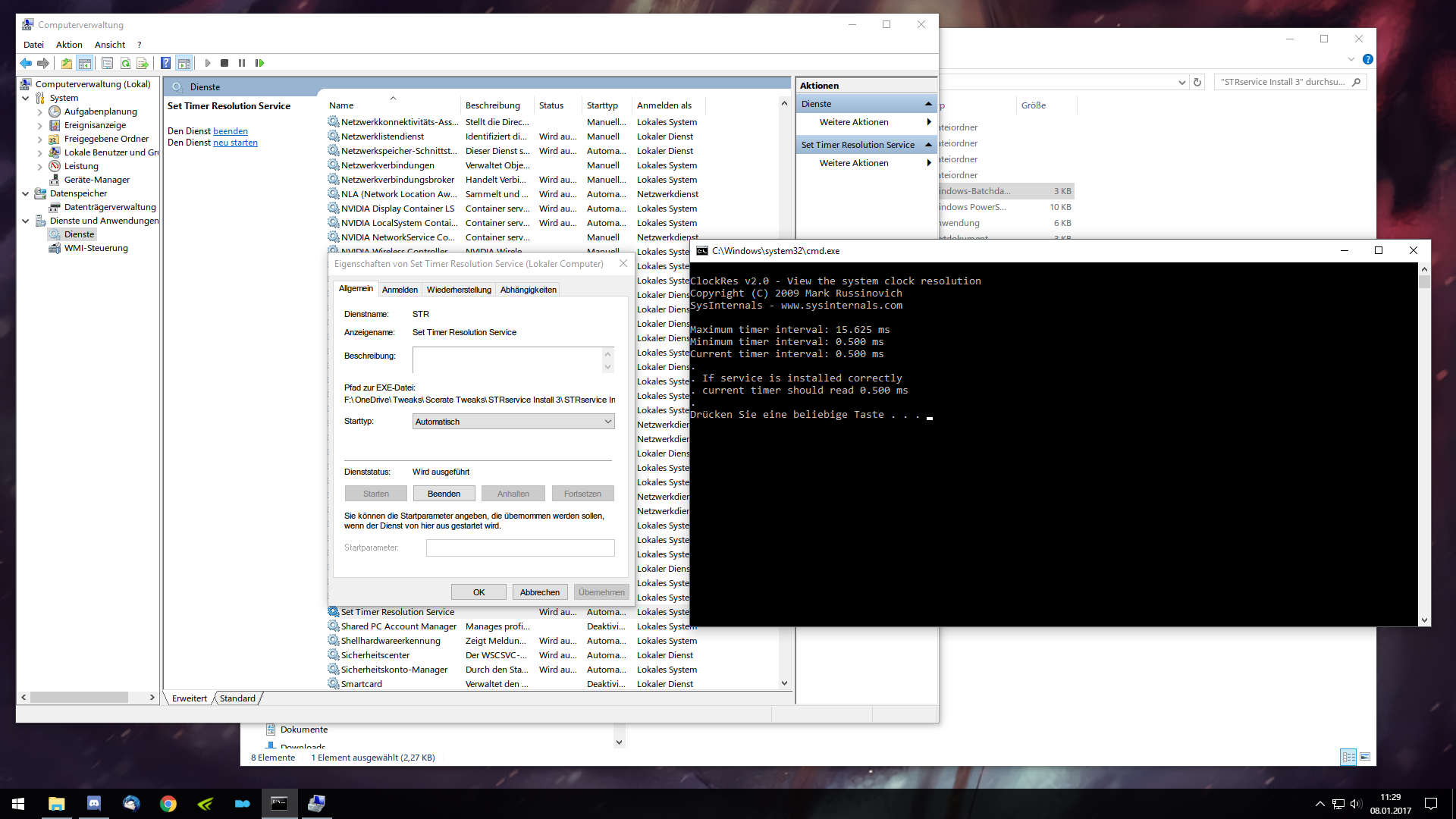Open the Datei menu
This screenshot has width=1456, height=819.
[x=33, y=45]
